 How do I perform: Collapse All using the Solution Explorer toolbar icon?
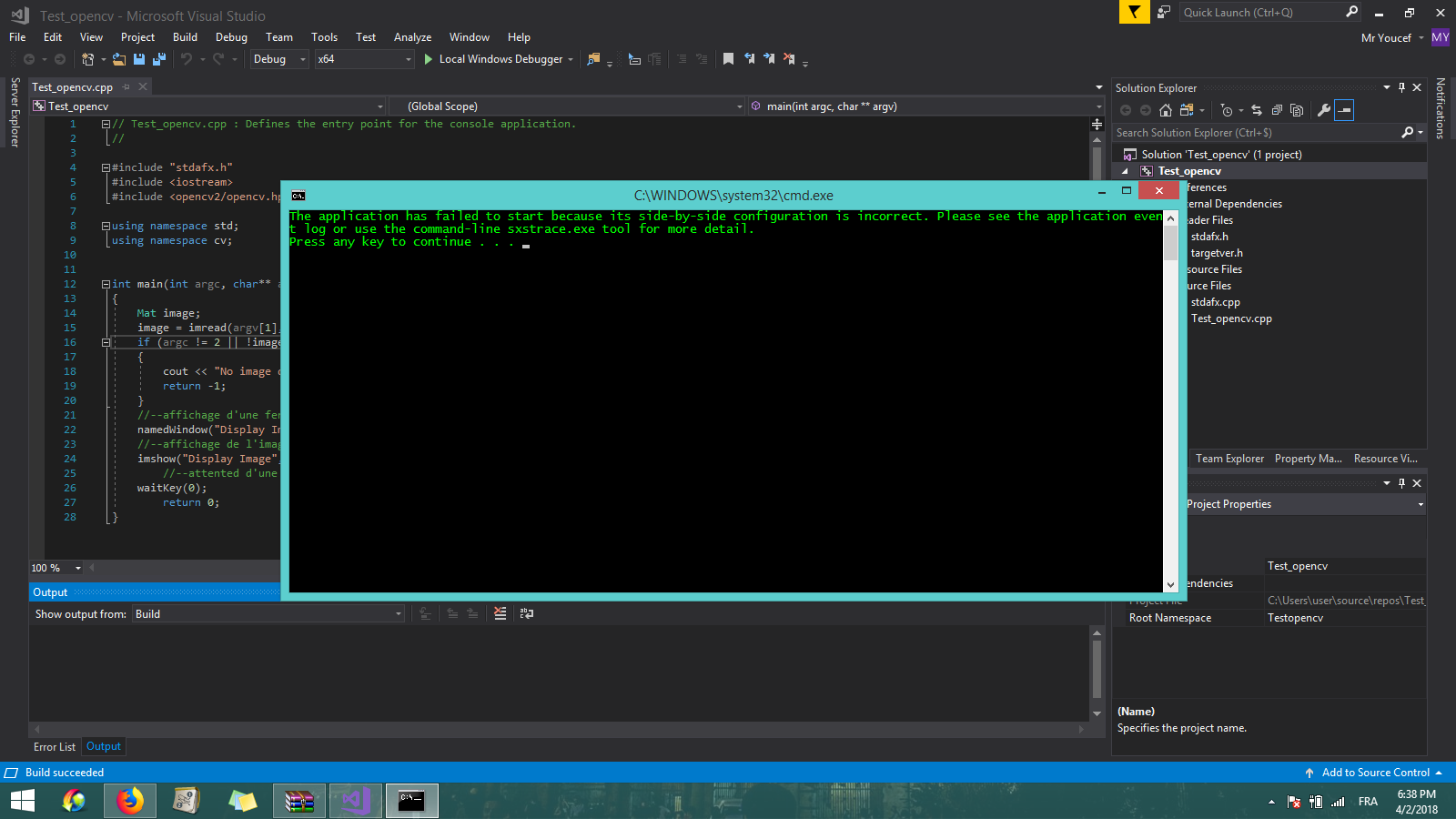[1277, 110]
